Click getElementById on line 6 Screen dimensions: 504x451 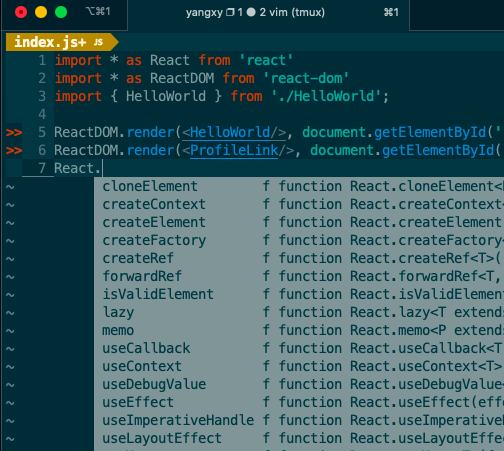tap(438, 151)
